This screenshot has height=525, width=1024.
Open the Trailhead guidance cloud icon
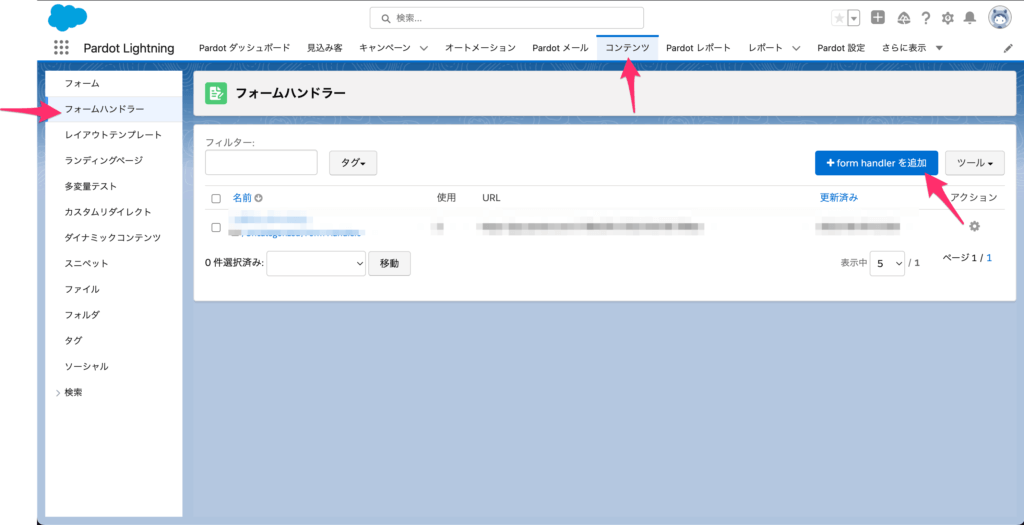tap(904, 18)
